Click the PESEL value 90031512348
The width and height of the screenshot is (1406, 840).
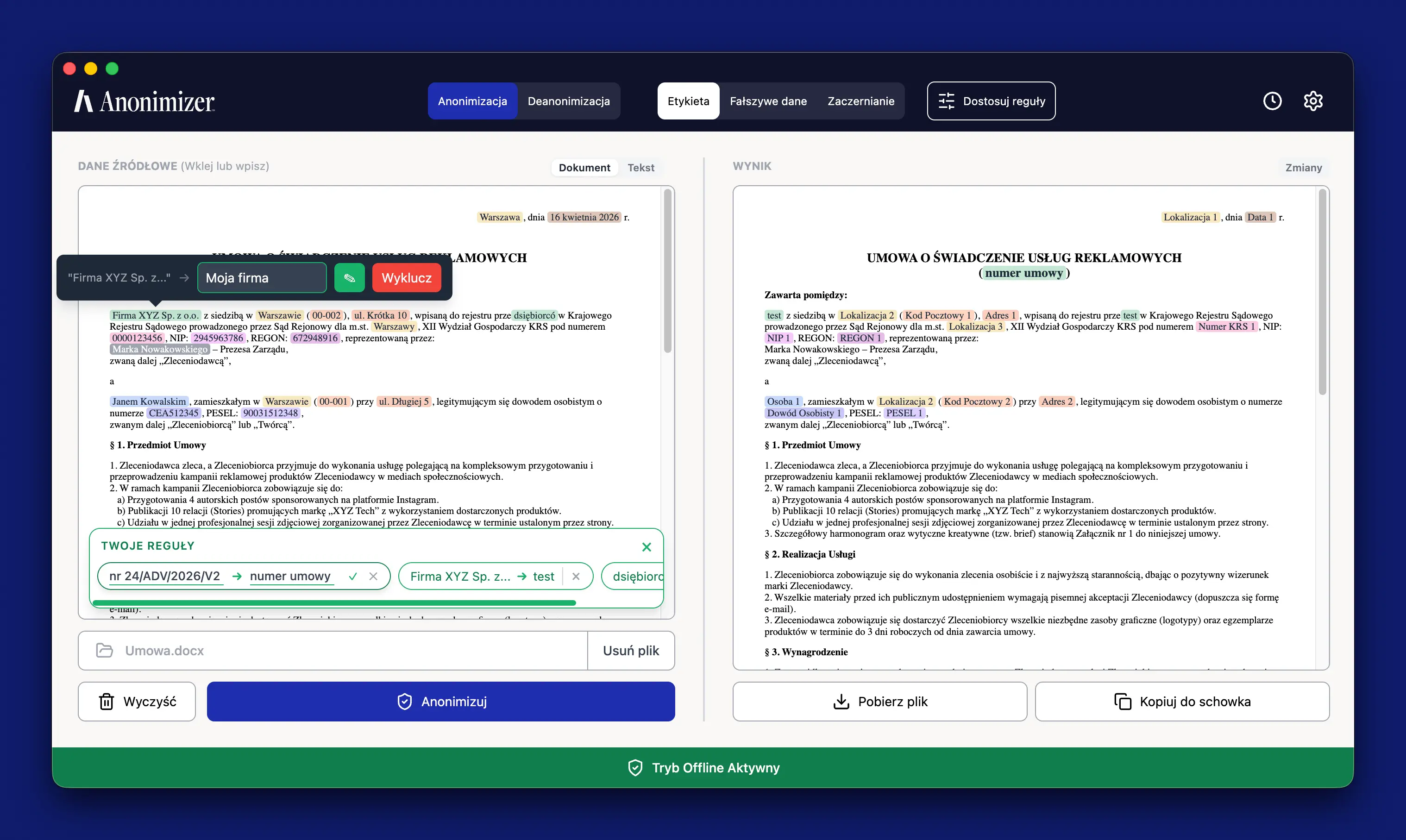270,413
